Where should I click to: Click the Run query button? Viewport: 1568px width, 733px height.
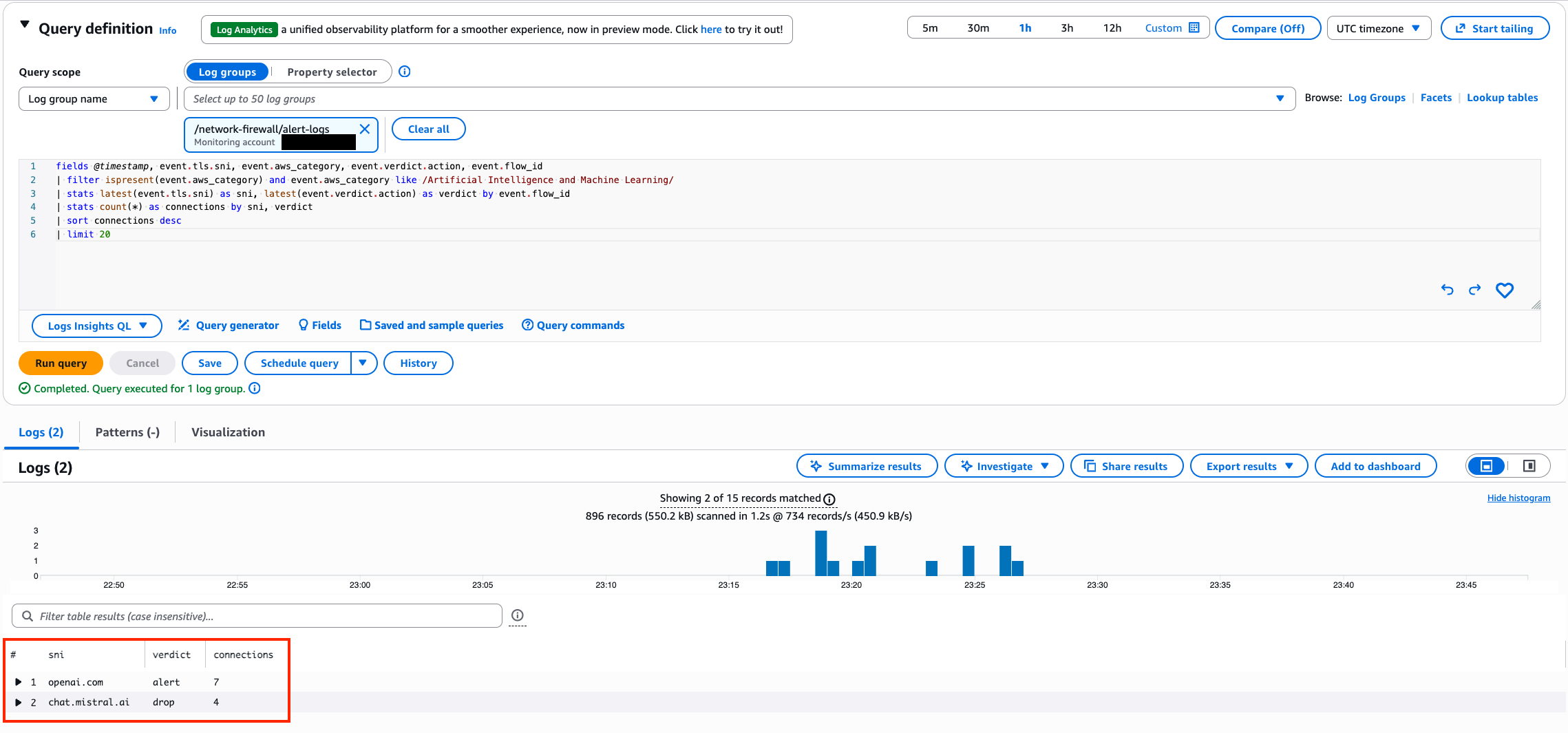coord(61,363)
